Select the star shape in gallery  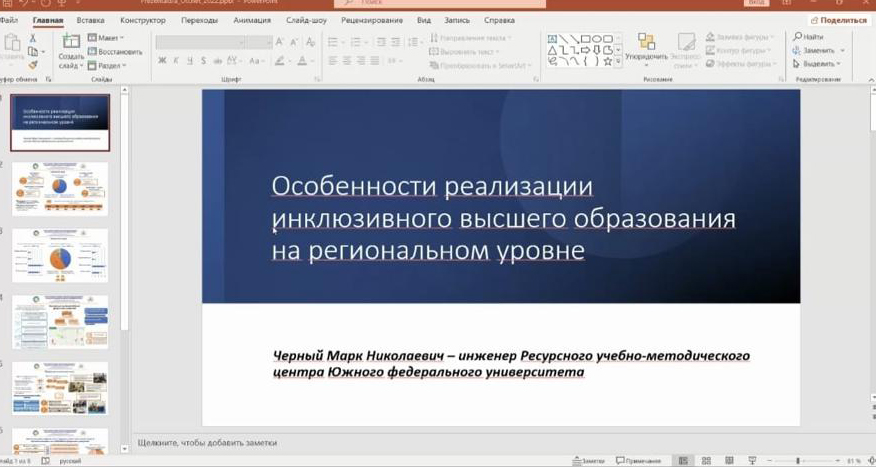pyautogui.click(x=608, y=61)
